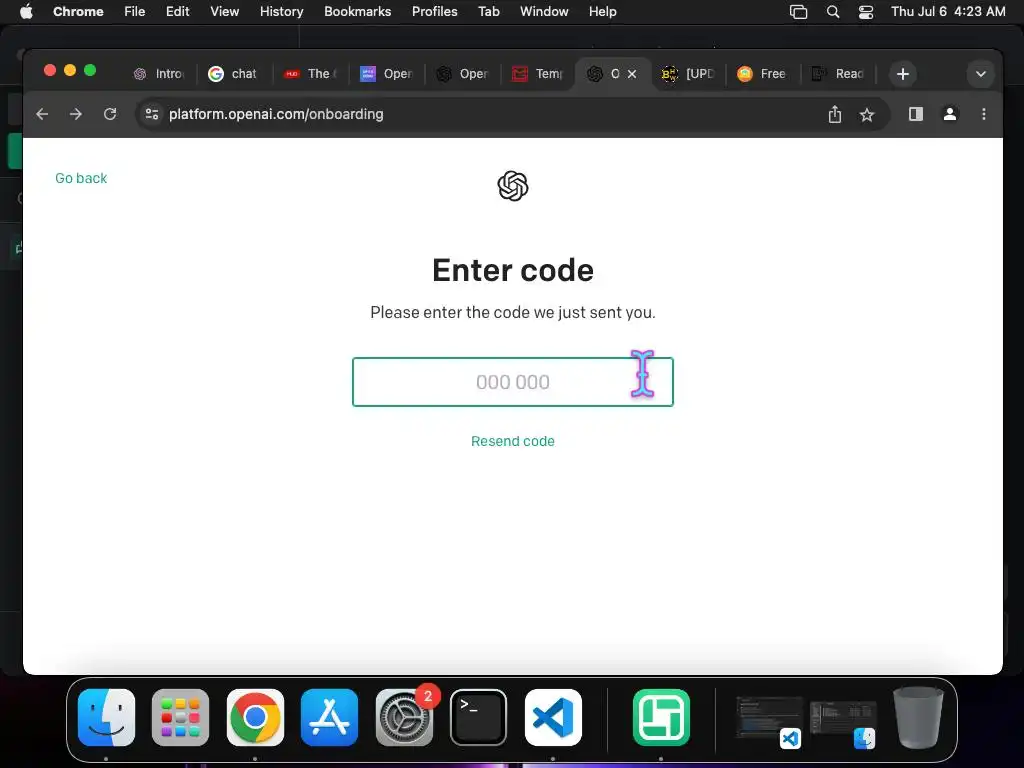Open the Bookmarks menu
Screen dimensions: 1024x768
click(357, 11)
